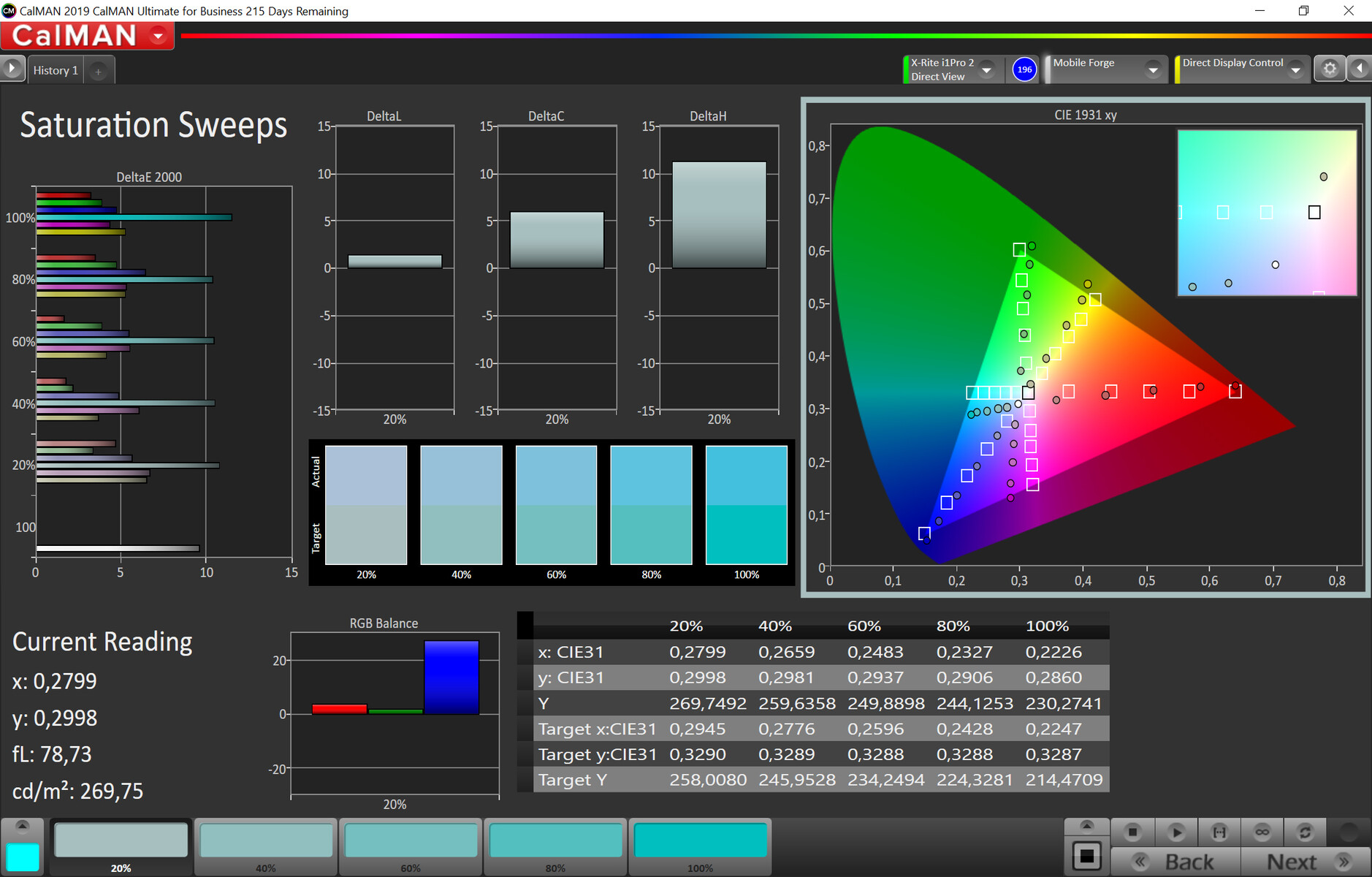Select the 100% cyan saturation swatch

click(x=700, y=841)
